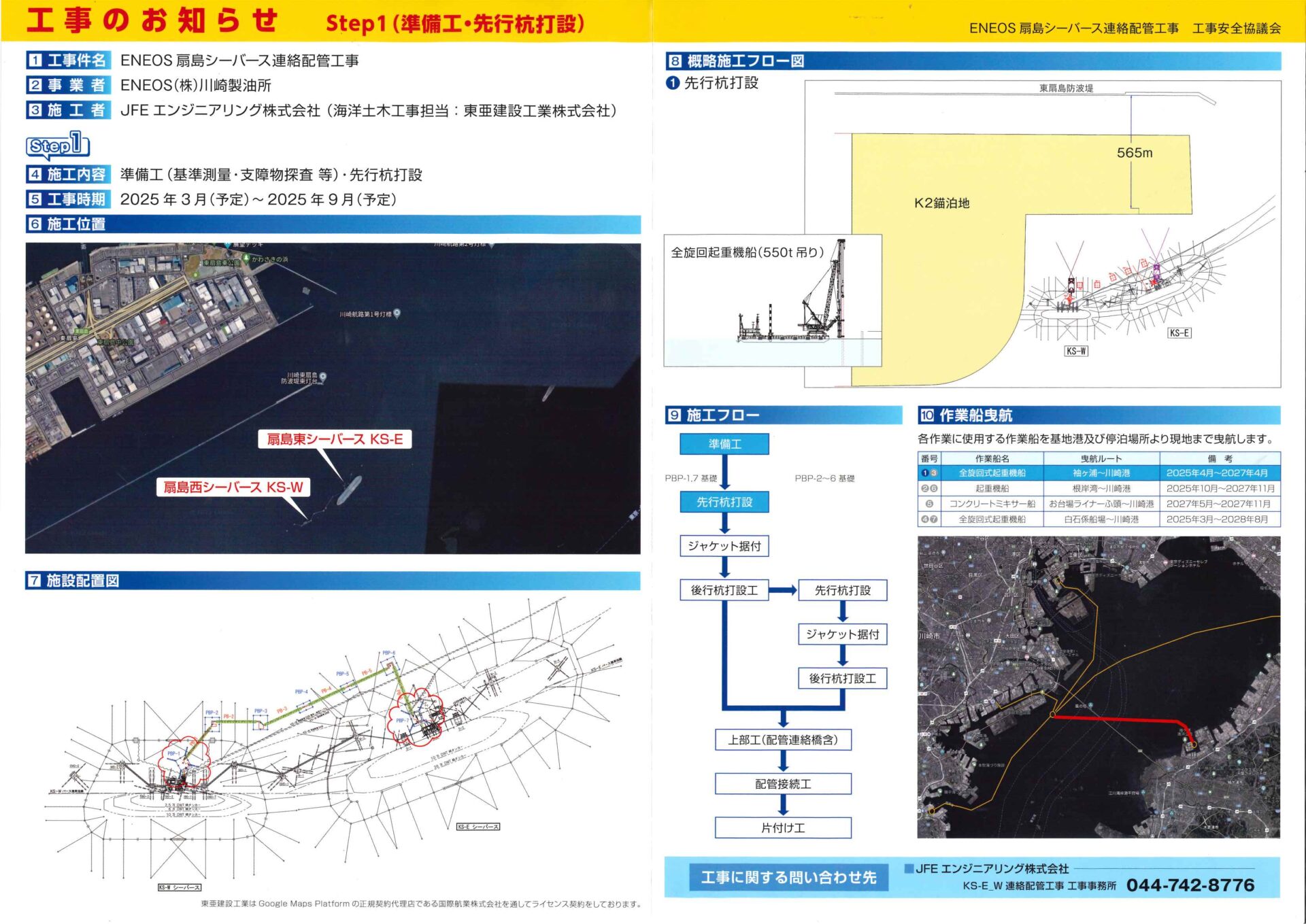The image size is (1306, 924).
Task: Click コンクリートミキサー船 table cell
Action: [992, 504]
